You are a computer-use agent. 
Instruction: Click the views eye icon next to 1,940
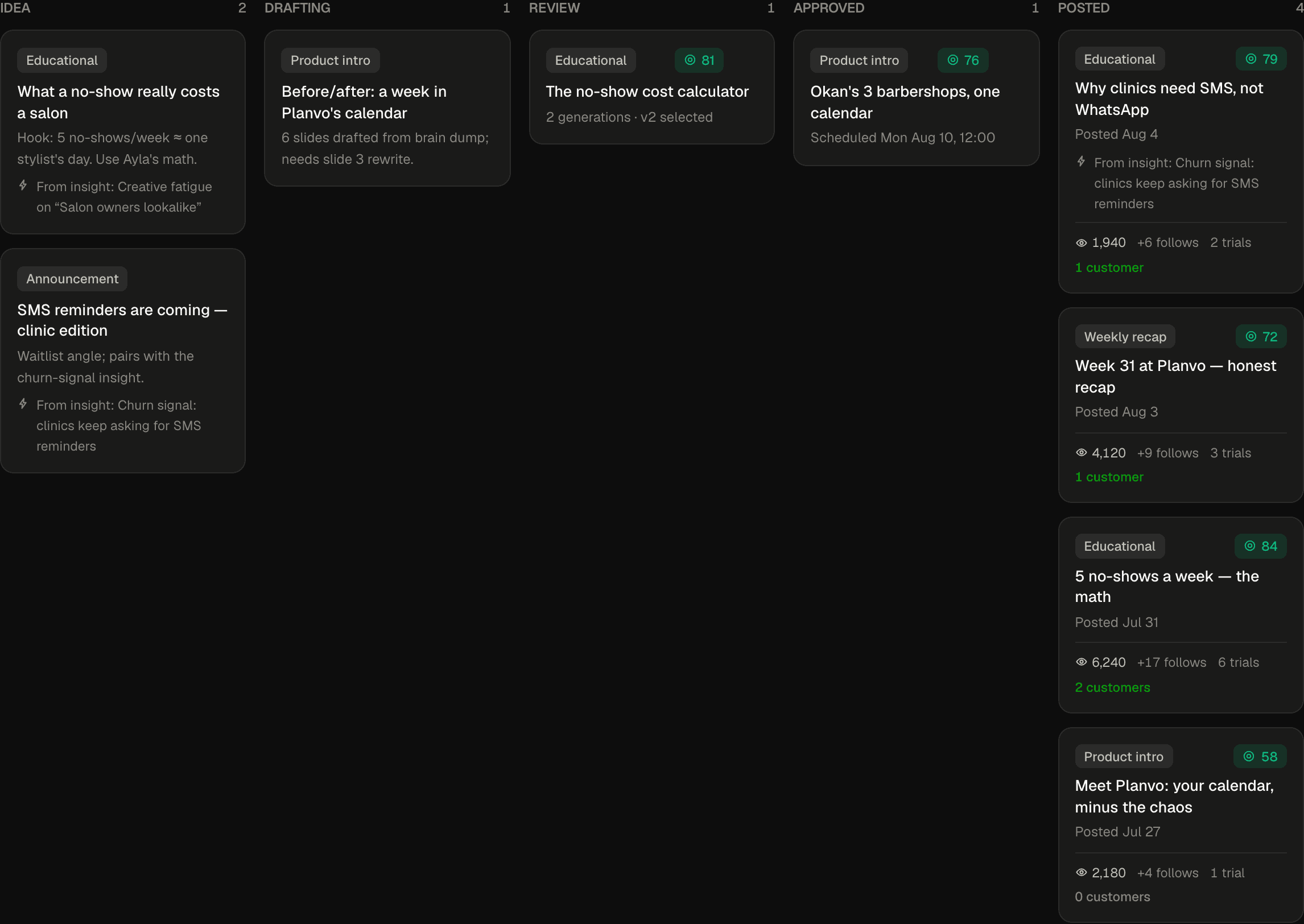click(x=1082, y=243)
